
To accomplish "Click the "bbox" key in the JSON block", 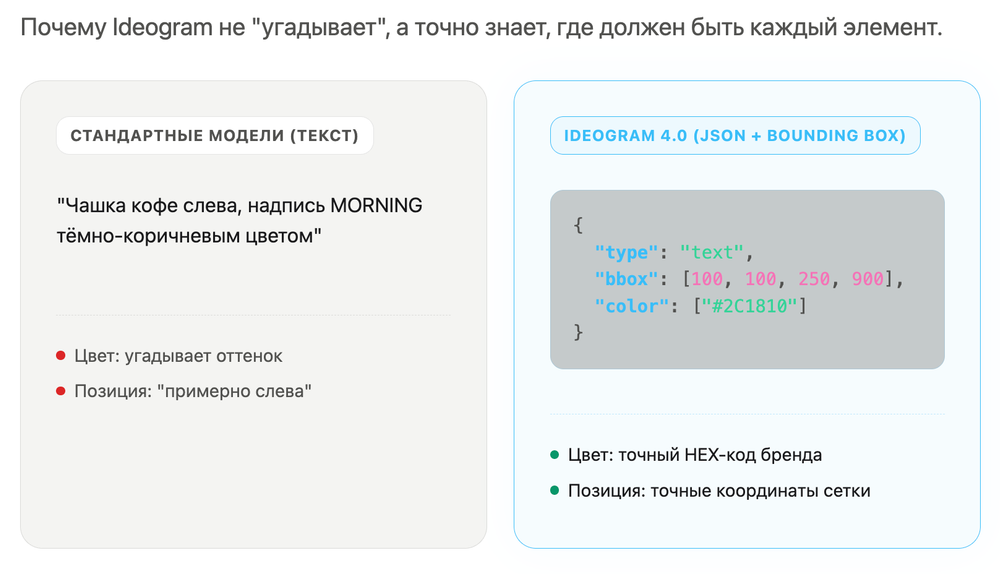I will coord(626,279).
